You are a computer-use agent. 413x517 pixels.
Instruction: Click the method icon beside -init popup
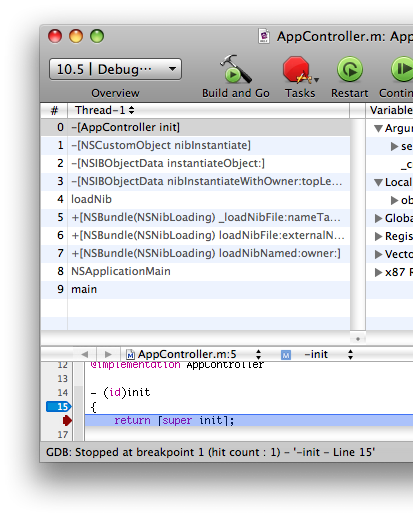(x=286, y=355)
